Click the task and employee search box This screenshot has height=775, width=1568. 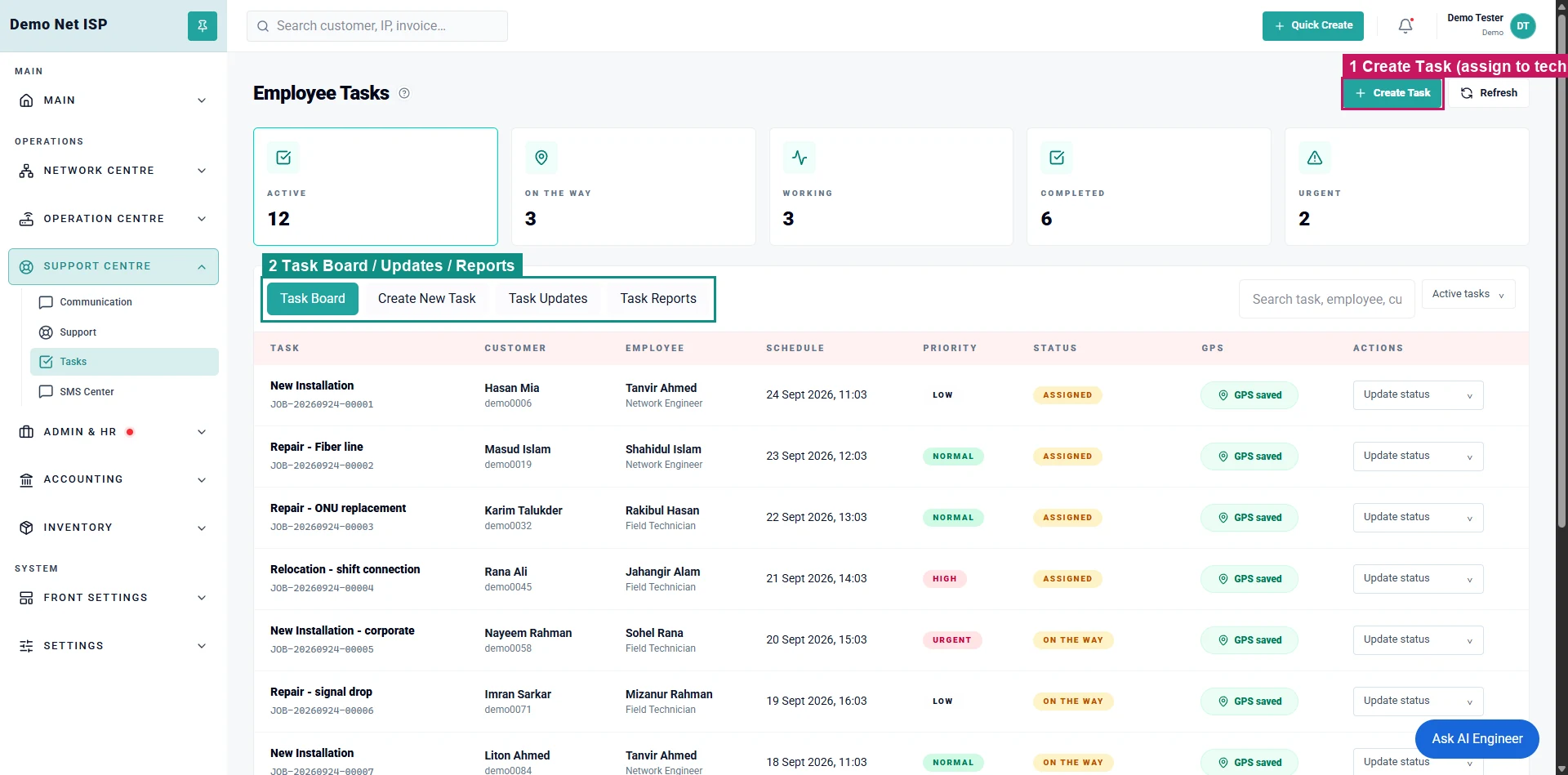[1327, 299]
